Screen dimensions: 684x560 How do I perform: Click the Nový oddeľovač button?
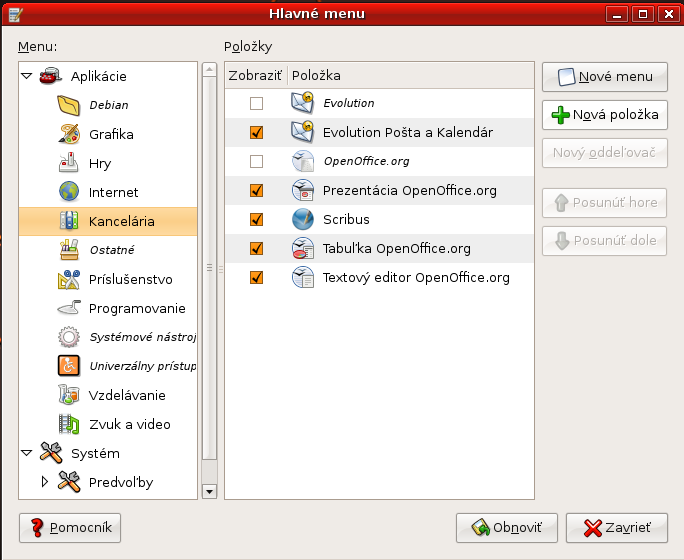[x=605, y=153]
